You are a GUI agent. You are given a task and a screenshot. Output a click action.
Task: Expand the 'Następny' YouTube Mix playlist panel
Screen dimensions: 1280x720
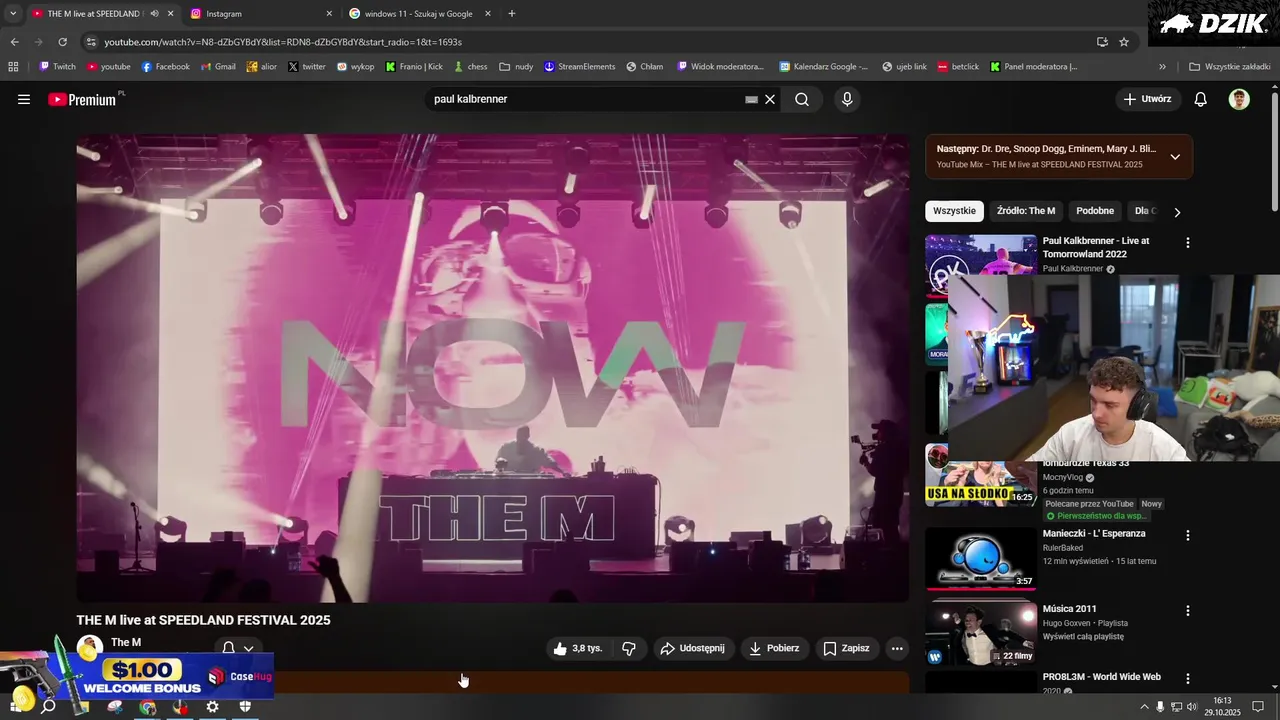1175,157
